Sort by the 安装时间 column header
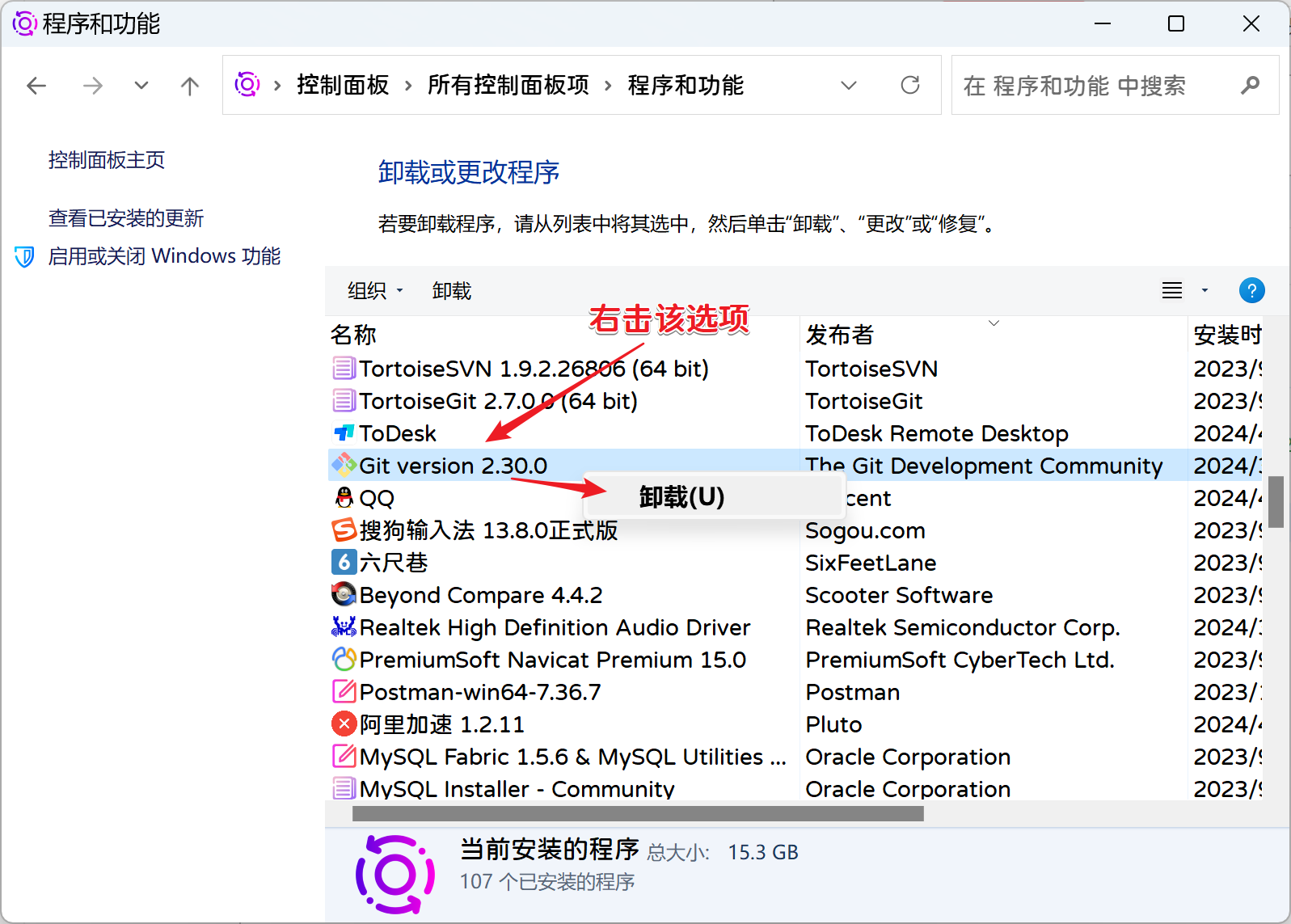Viewport: 1291px width, 924px height. 1228,335
